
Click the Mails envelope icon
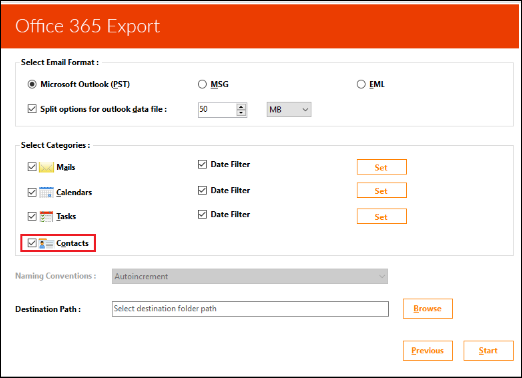(x=46, y=167)
